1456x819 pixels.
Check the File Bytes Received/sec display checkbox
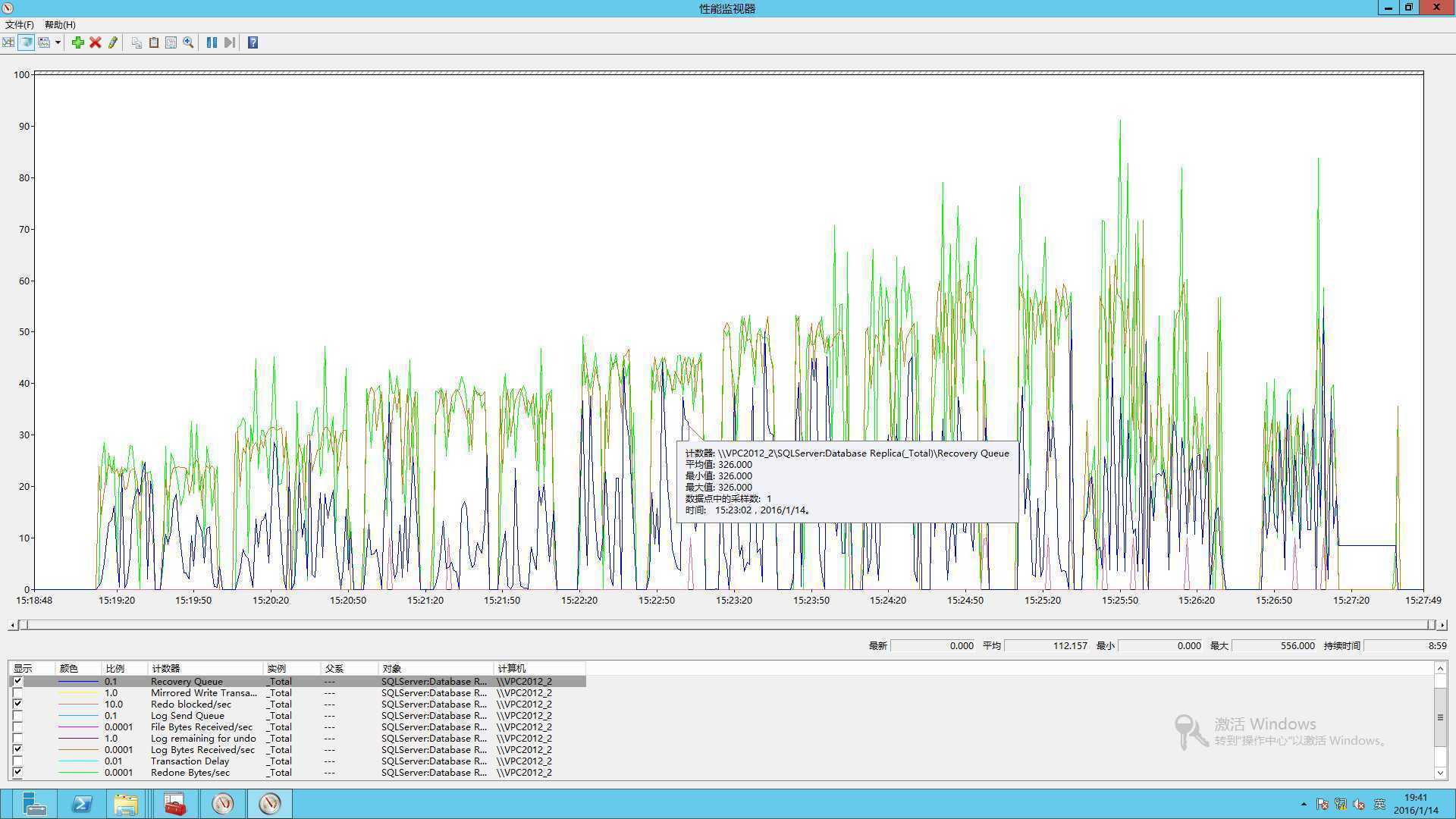pyautogui.click(x=17, y=726)
